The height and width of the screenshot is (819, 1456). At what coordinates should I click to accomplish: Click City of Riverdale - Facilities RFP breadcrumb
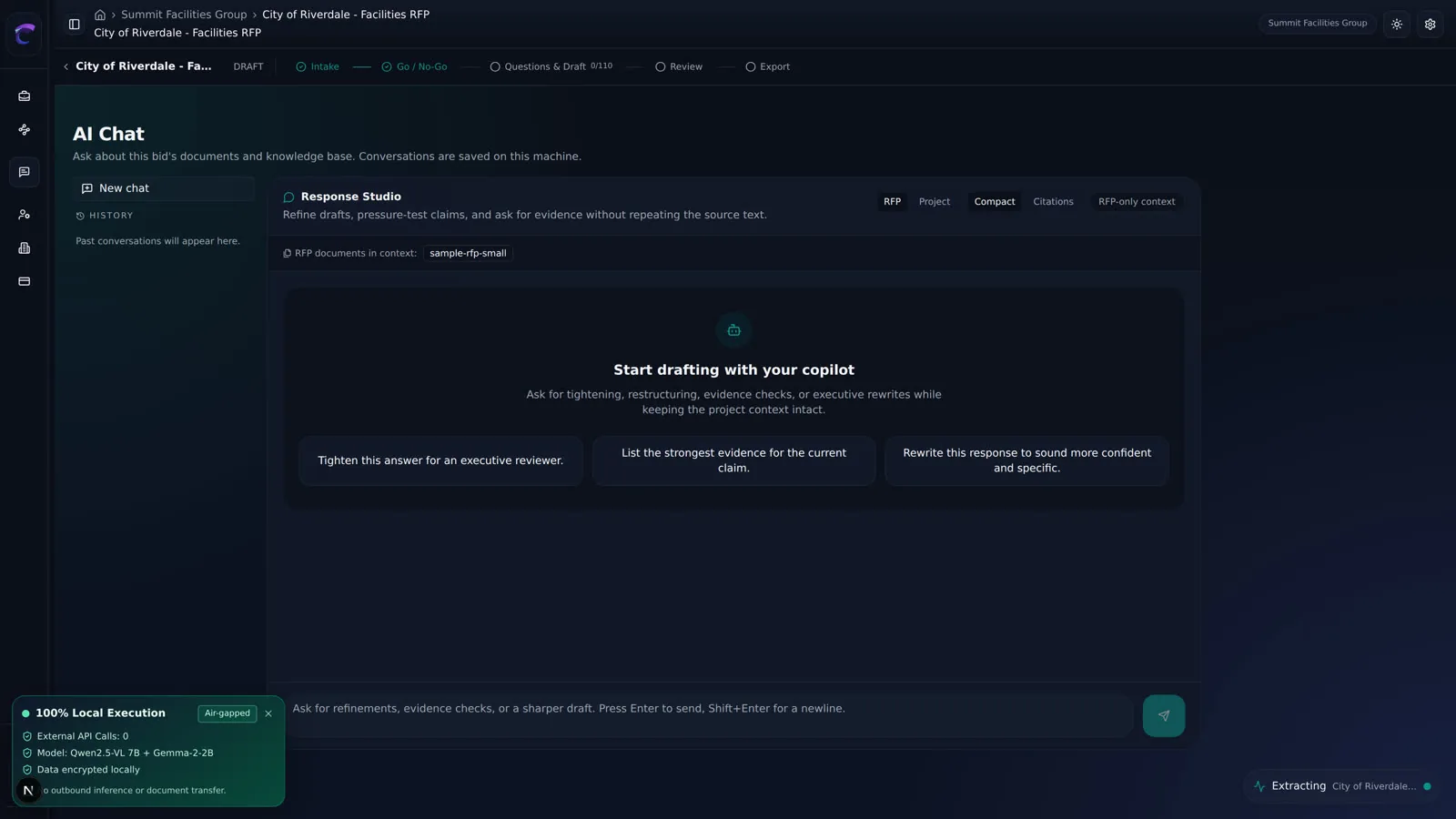[x=346, y=15]
